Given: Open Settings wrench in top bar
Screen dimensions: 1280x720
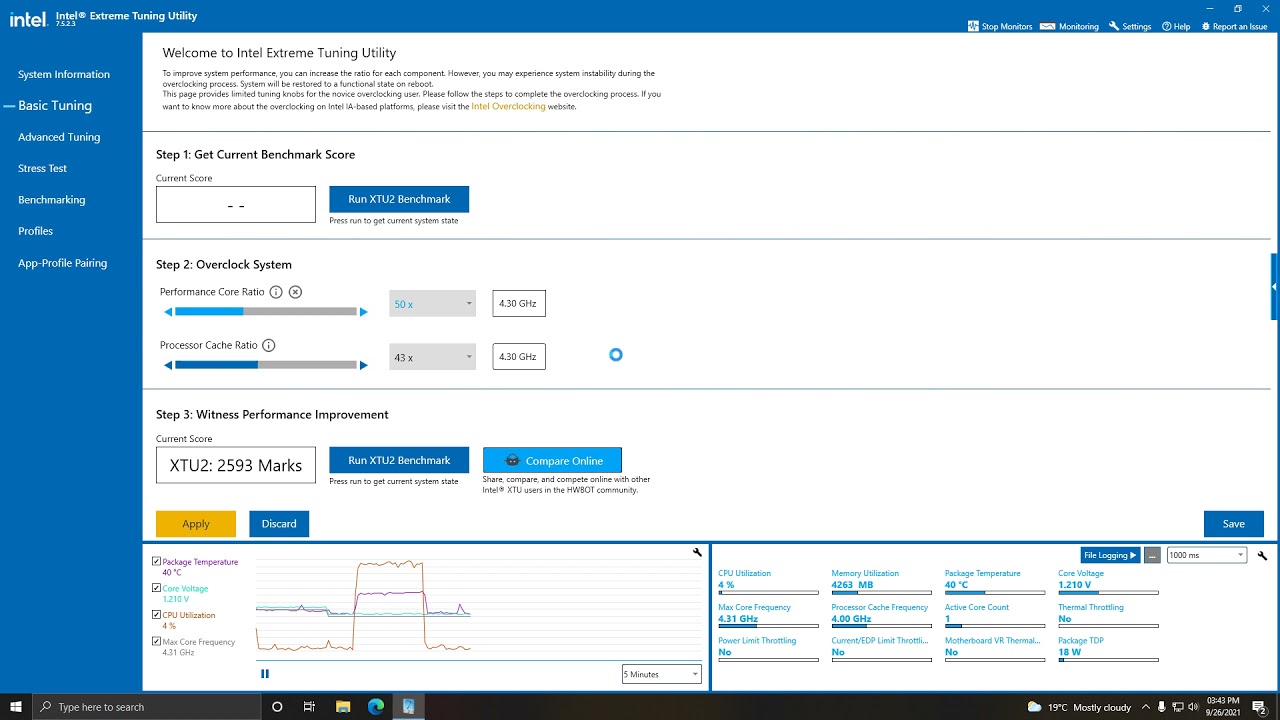Looking at the screenshot, I should pos(1130,26).
